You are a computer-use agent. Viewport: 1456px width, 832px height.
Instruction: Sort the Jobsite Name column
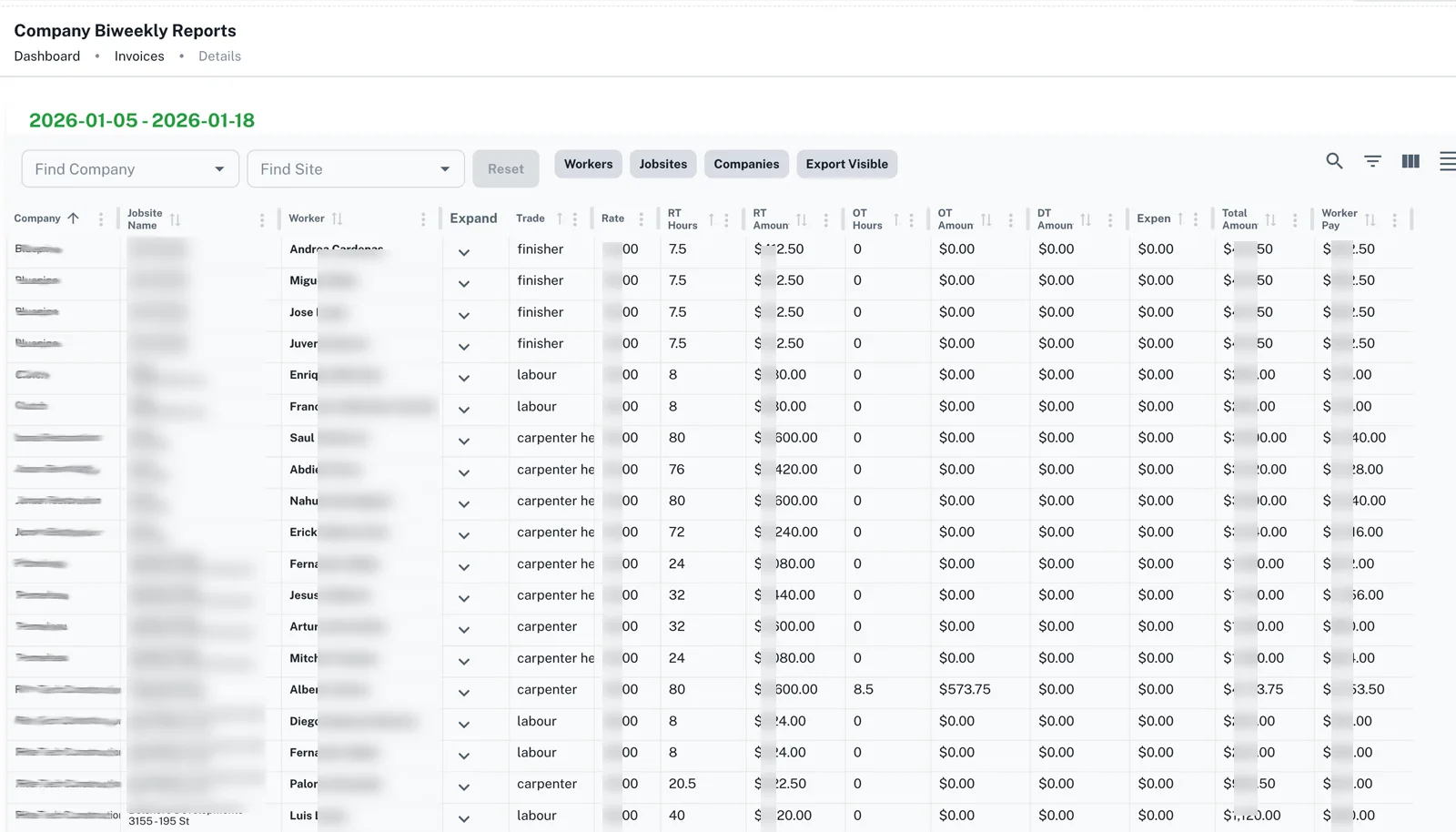click(x=176, y=219)
